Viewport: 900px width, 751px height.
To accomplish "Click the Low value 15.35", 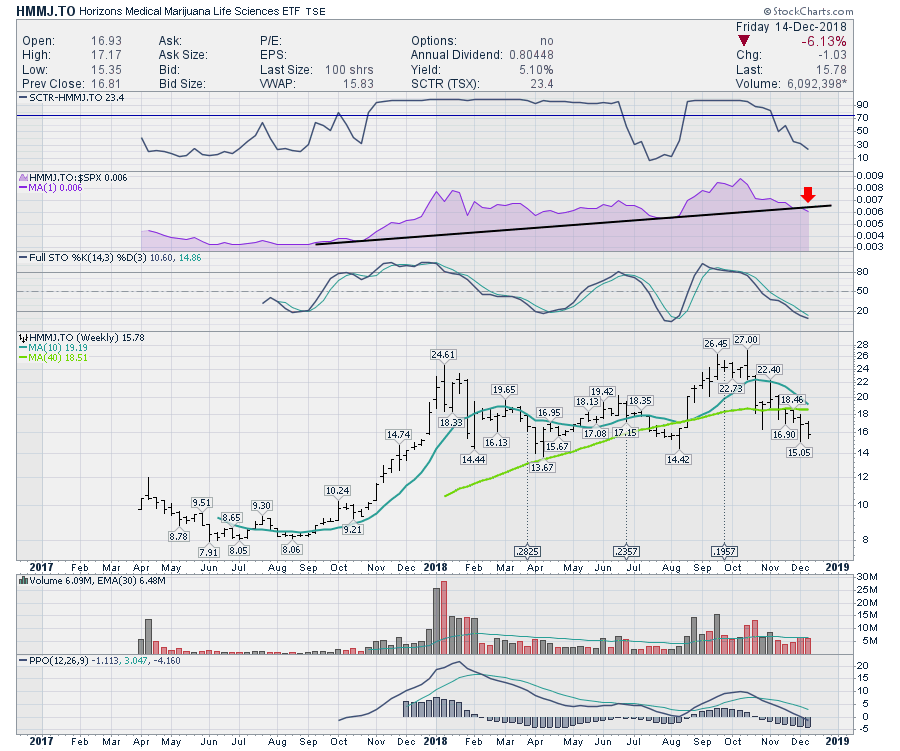I will 106,70.
